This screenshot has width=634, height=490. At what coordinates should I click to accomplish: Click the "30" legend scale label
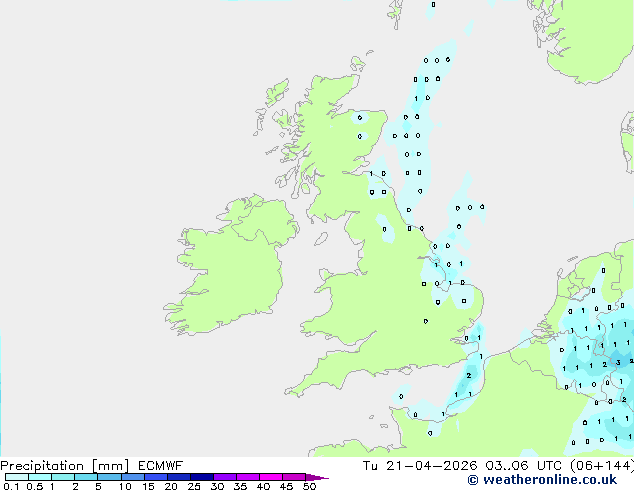217,486
